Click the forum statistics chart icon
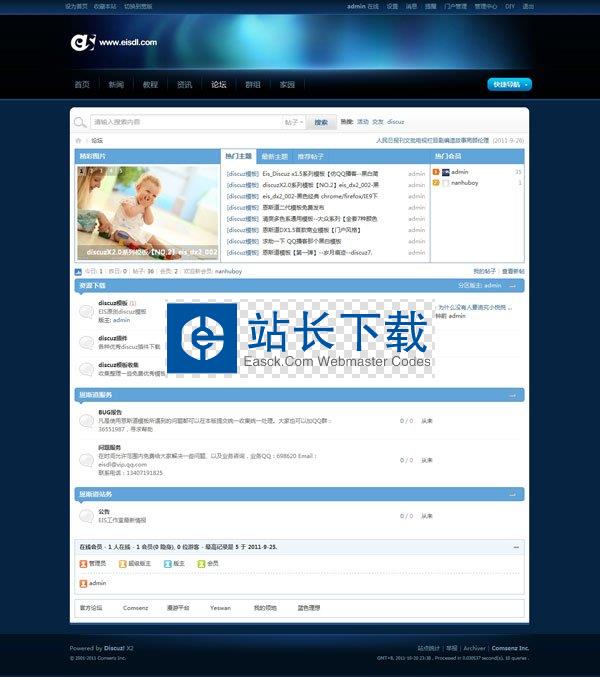 pos(78,272)
